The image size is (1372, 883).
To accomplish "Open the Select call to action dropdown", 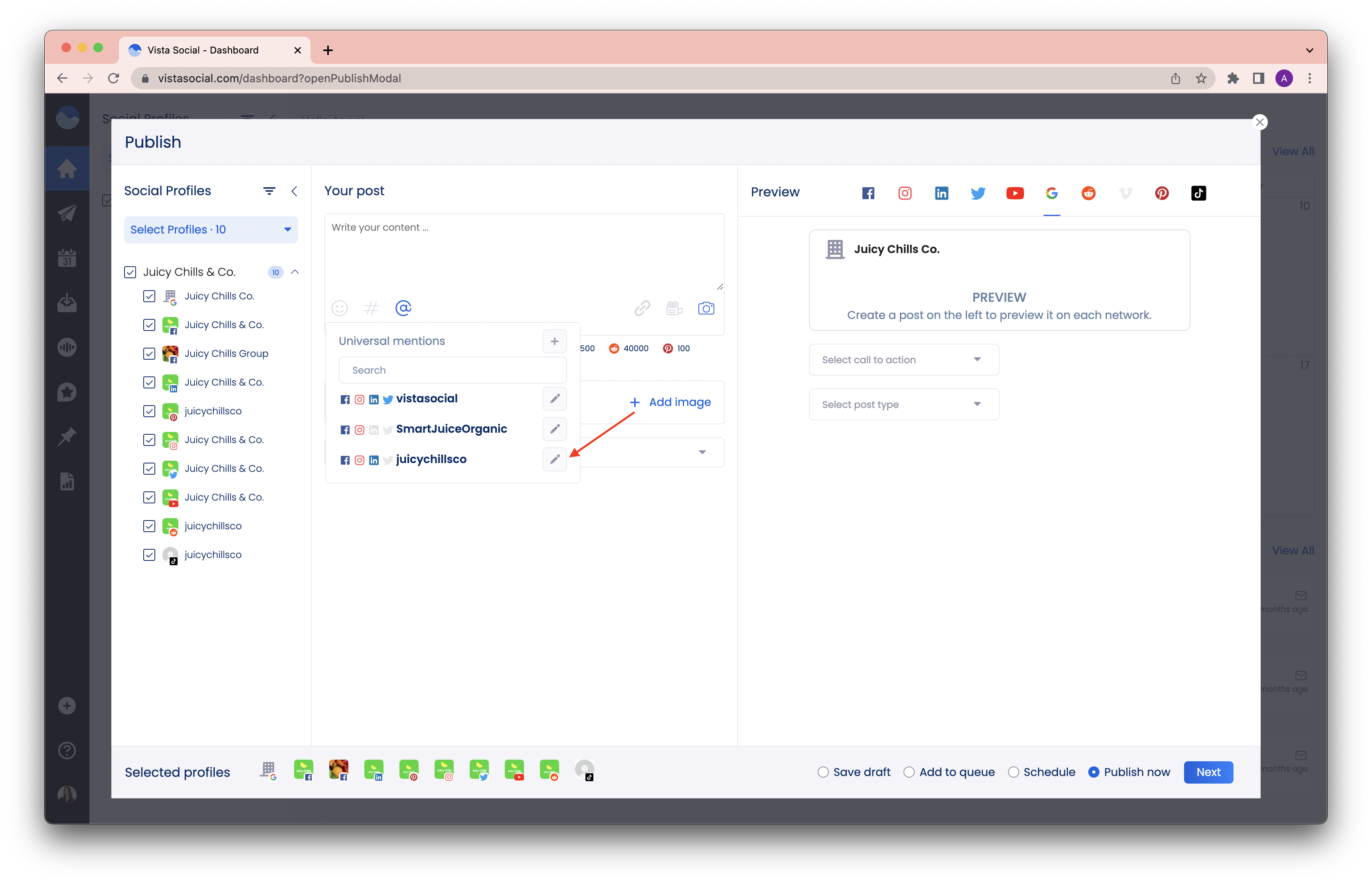I will pos(902,359).
